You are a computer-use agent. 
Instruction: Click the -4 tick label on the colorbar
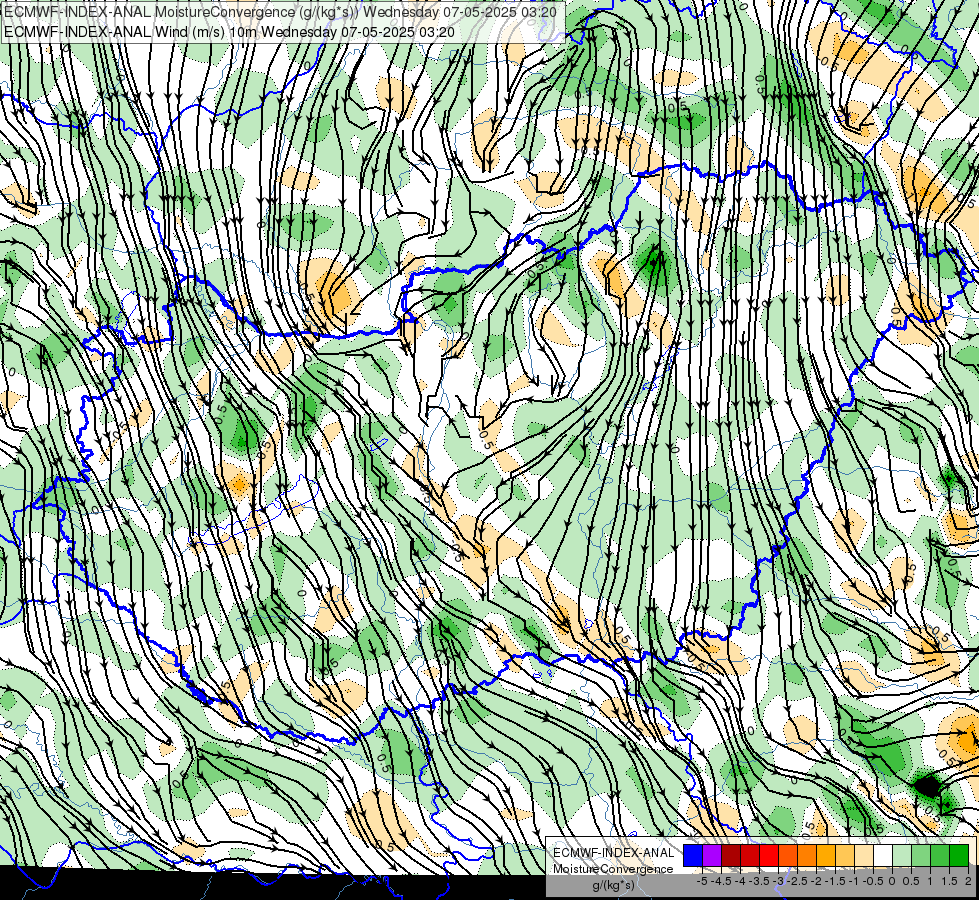740,881
